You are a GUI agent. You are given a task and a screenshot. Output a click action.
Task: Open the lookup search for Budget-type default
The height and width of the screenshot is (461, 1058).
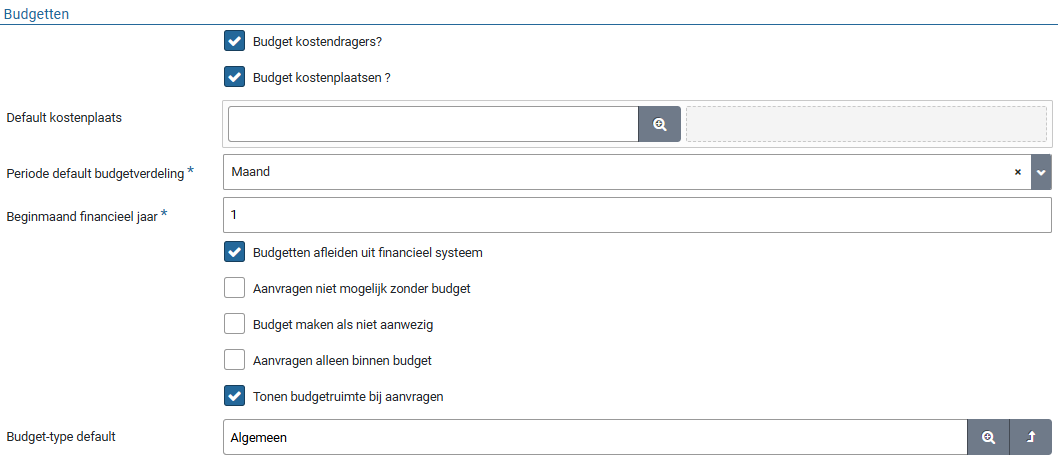tap(988, 437)
